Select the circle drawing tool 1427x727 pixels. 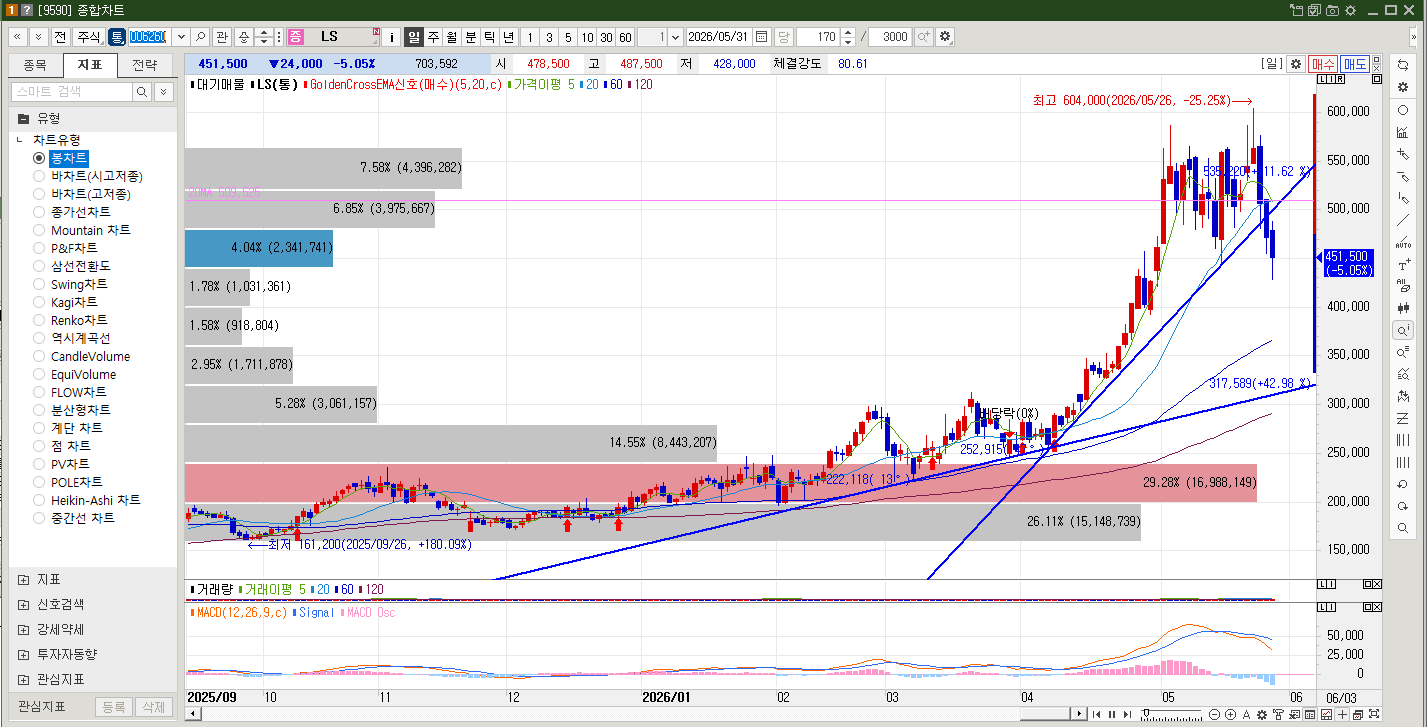point(1403,110)
